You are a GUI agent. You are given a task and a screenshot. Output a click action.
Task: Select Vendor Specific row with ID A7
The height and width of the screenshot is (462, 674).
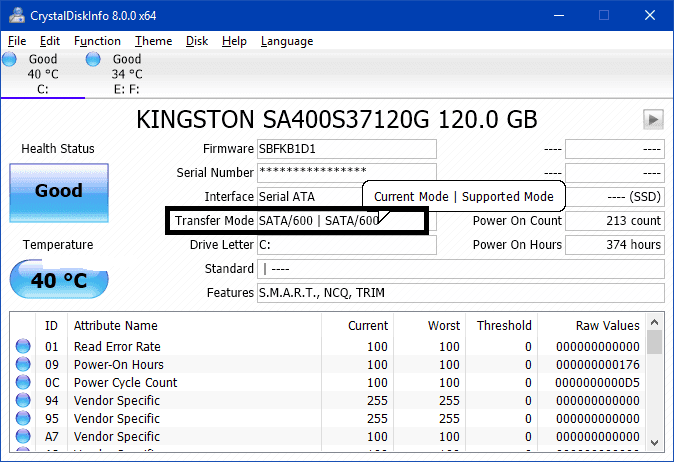(x=116, y=437)
